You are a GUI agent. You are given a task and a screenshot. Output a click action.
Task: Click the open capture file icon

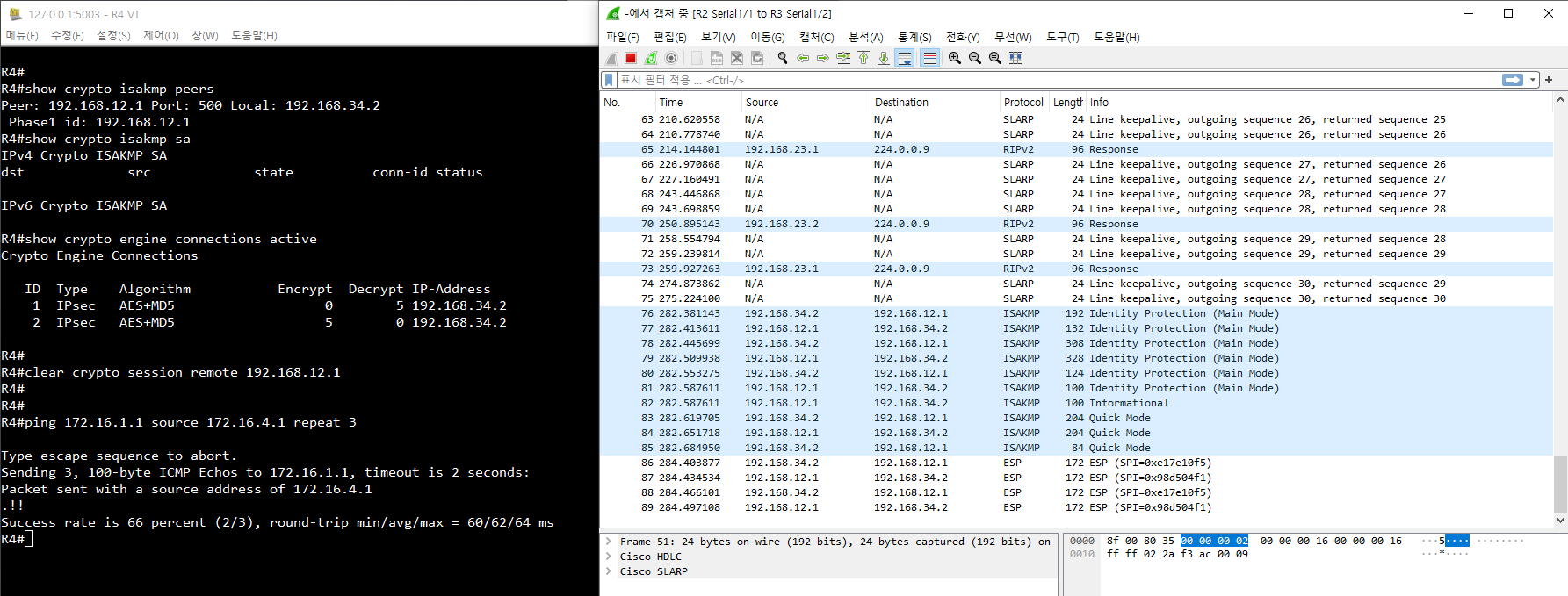[697, 58]
